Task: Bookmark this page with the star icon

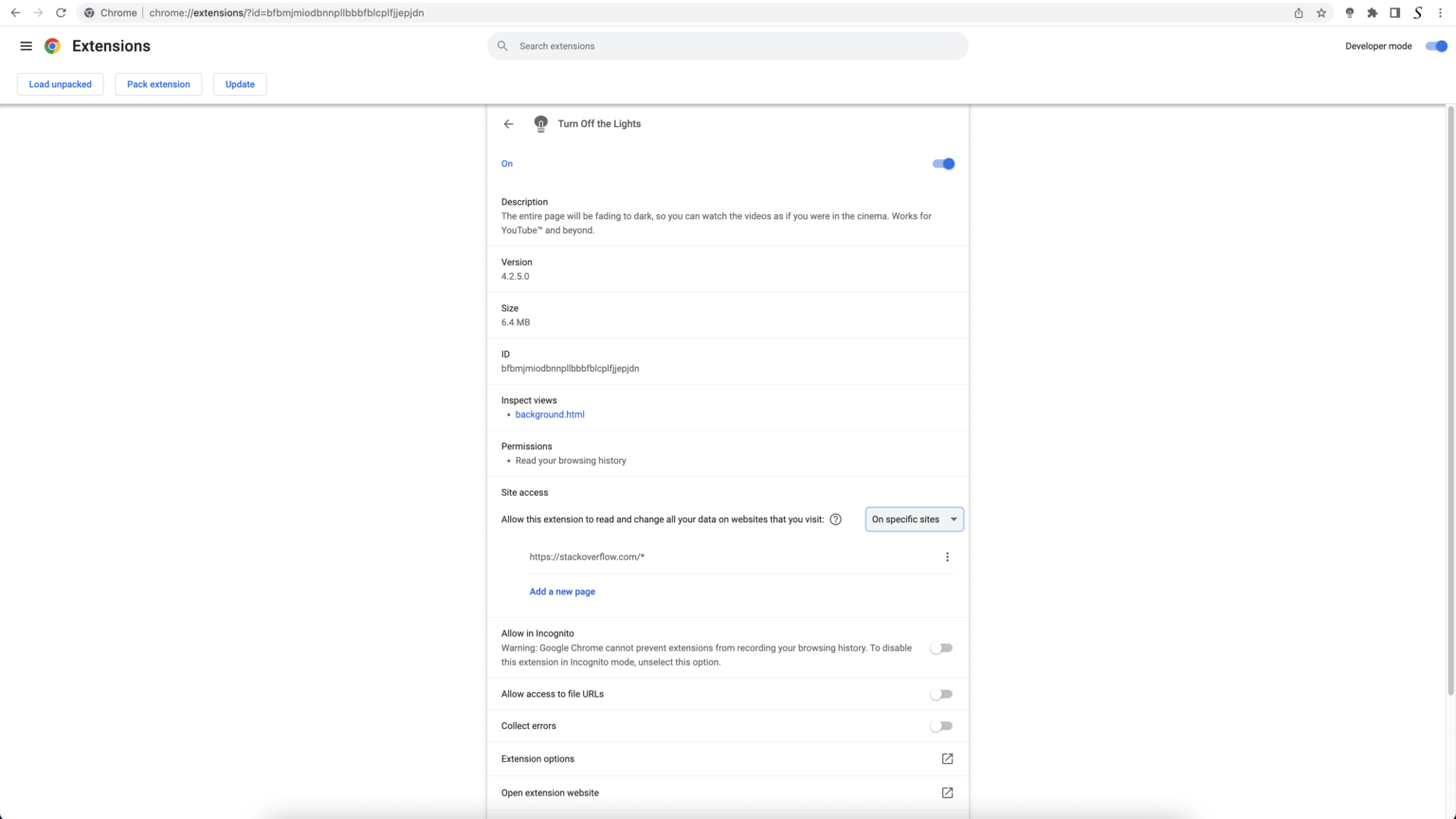Action: click(1321, 12)
